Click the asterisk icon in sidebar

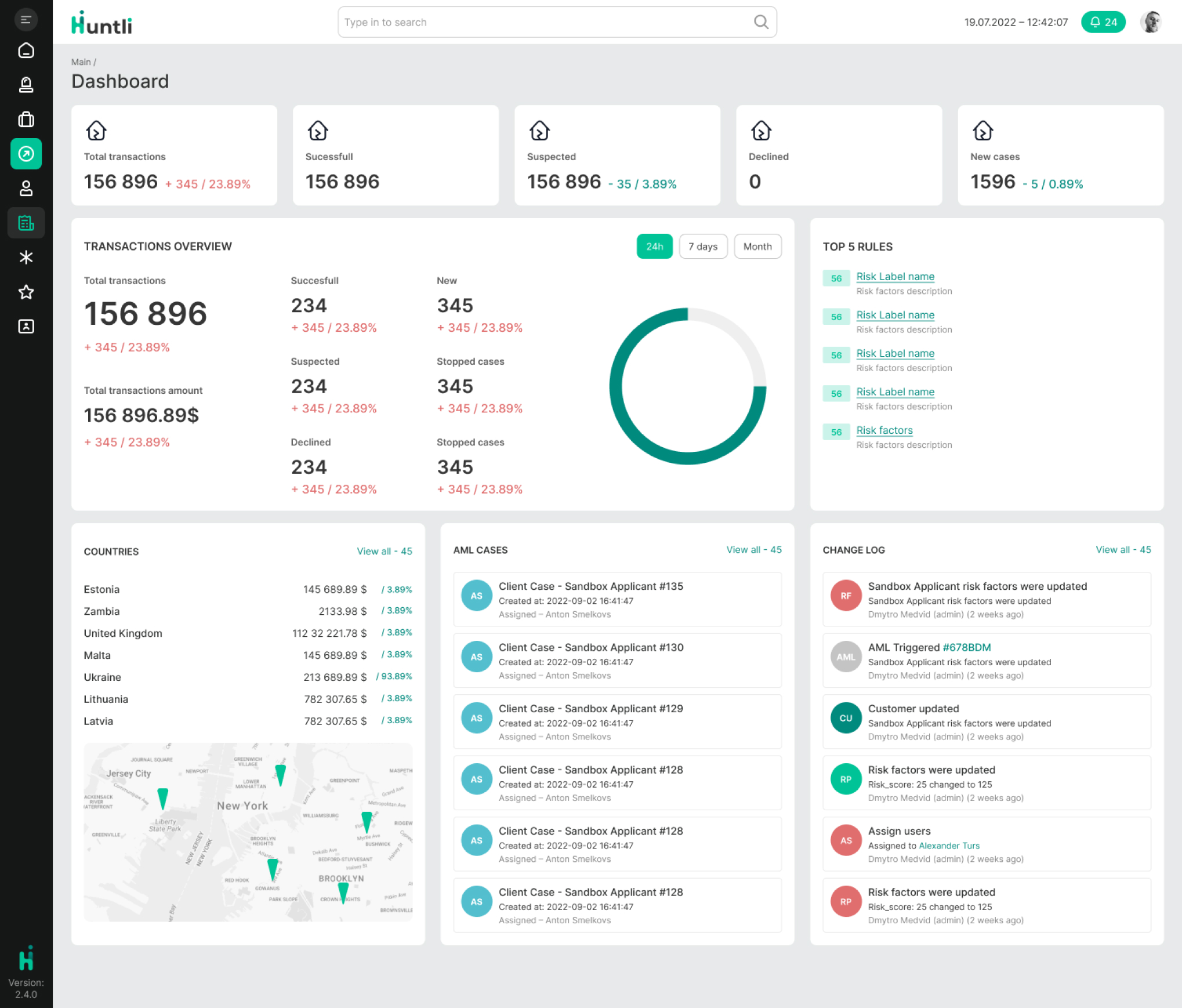tap(26, 257)
